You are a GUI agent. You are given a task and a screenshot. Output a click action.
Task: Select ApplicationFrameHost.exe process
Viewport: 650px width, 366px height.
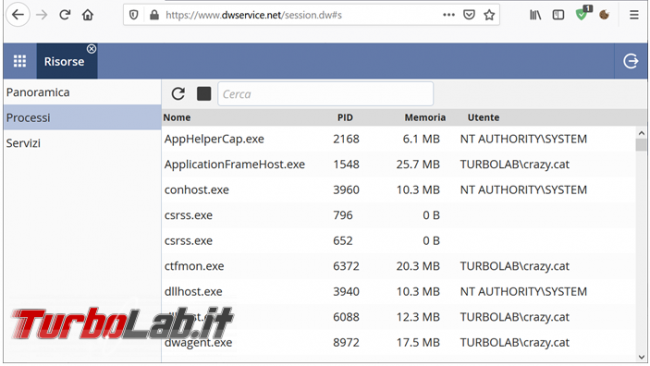pyautogui.click(x=398, y=164)
